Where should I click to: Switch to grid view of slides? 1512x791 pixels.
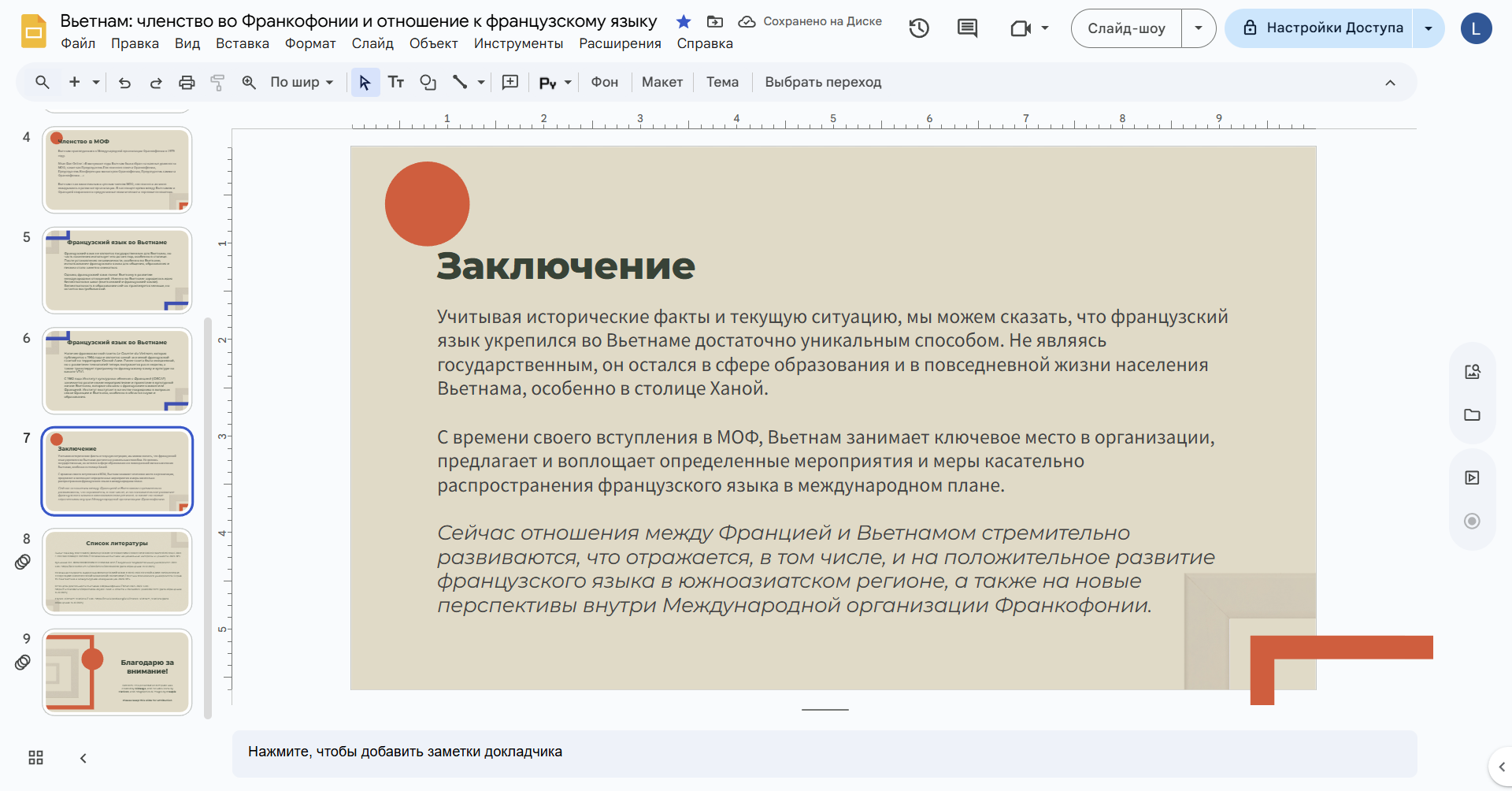click(x=35, y=757)
